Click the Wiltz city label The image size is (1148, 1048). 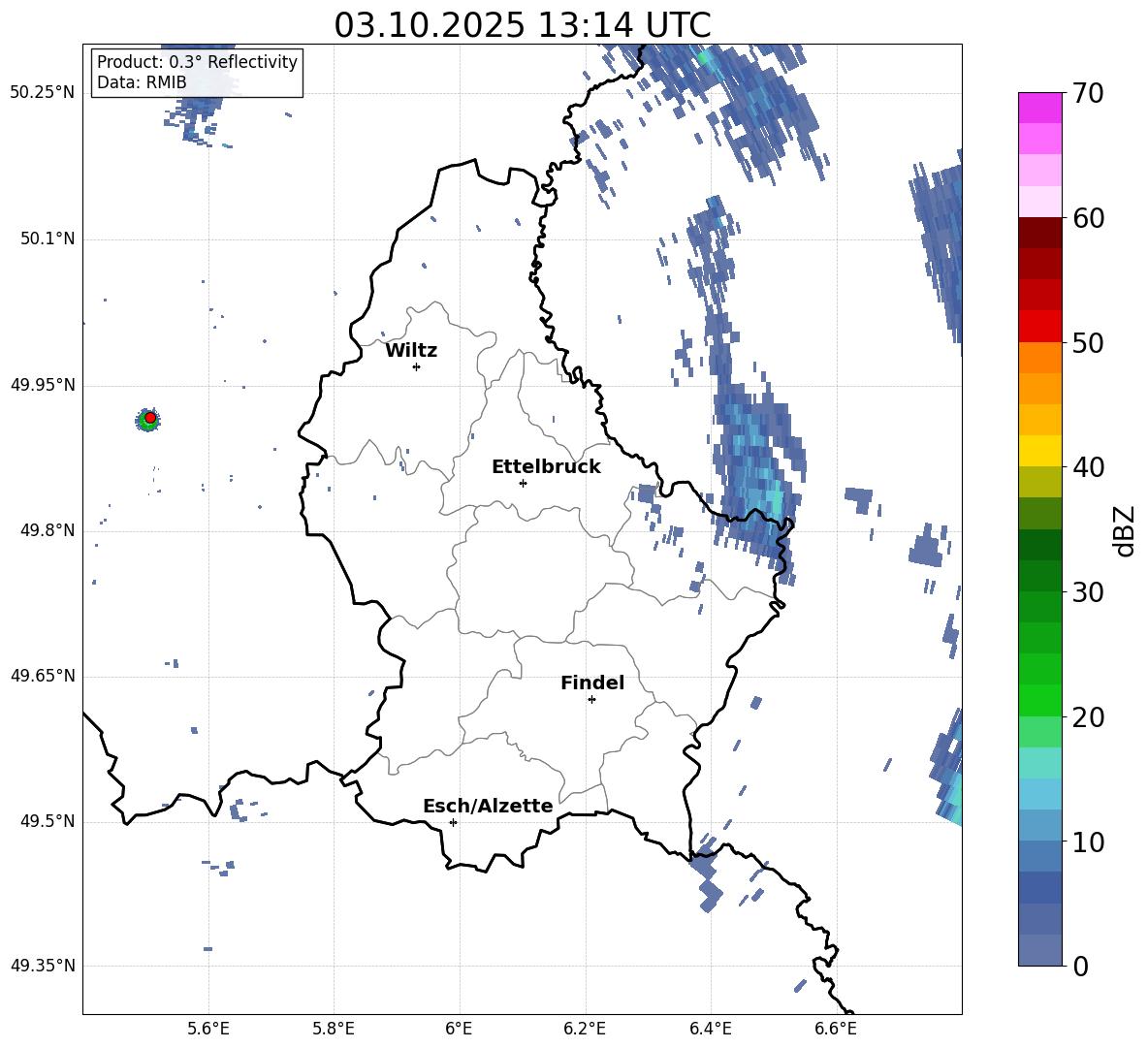(411, 351)
